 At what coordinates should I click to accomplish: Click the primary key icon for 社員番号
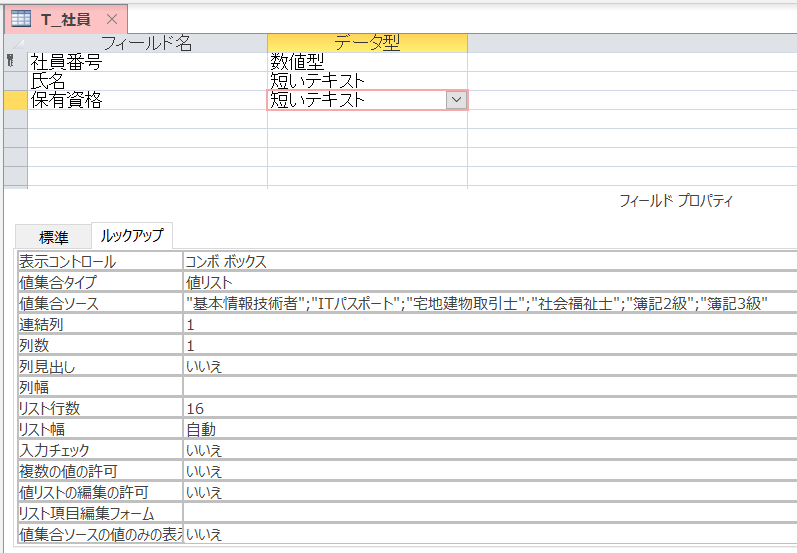coord(10,62)
